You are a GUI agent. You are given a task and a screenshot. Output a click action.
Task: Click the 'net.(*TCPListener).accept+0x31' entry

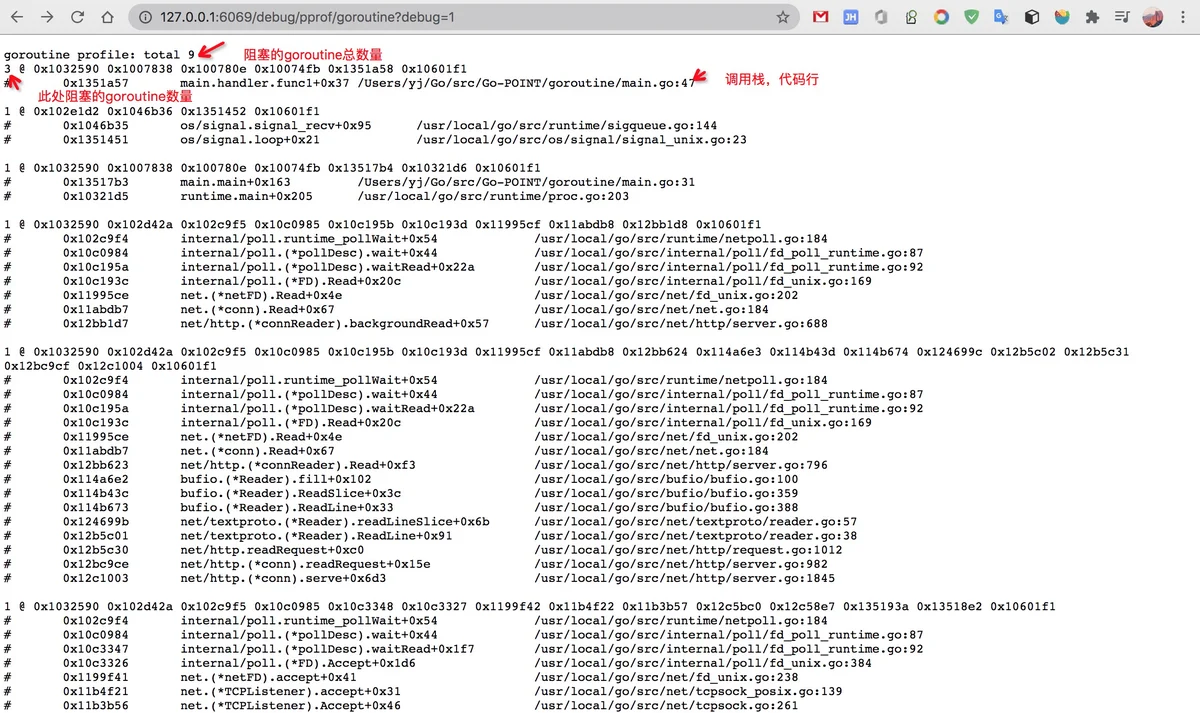click(290, 691)
